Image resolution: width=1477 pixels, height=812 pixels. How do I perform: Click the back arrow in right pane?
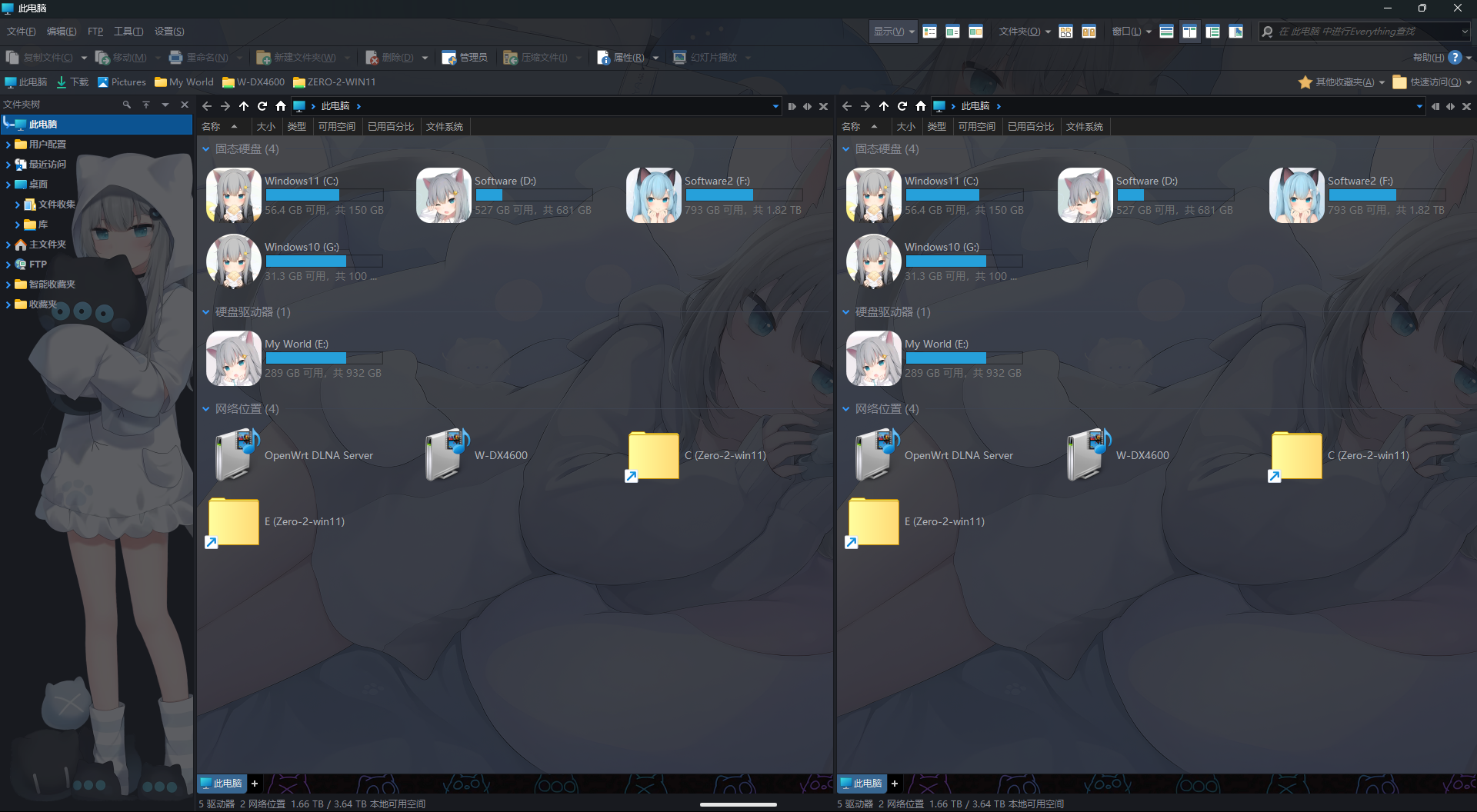(x=847, y=106)
